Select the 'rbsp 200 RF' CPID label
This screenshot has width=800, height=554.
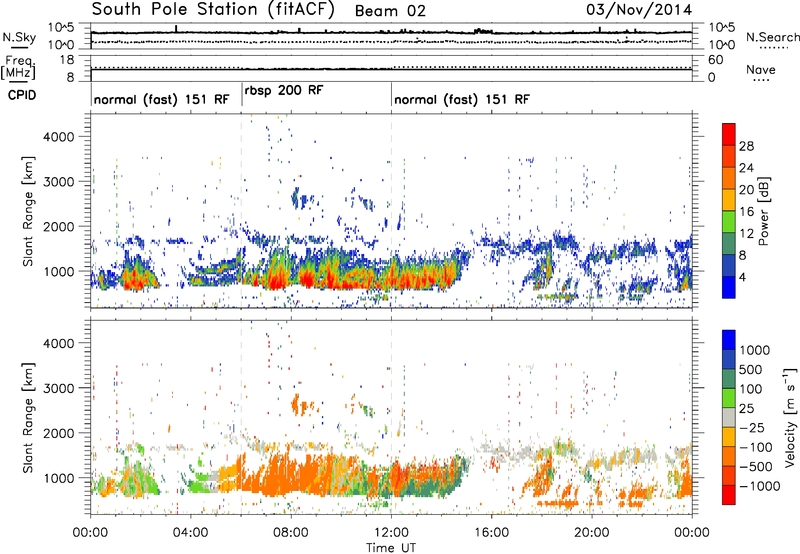click(284, 90)
